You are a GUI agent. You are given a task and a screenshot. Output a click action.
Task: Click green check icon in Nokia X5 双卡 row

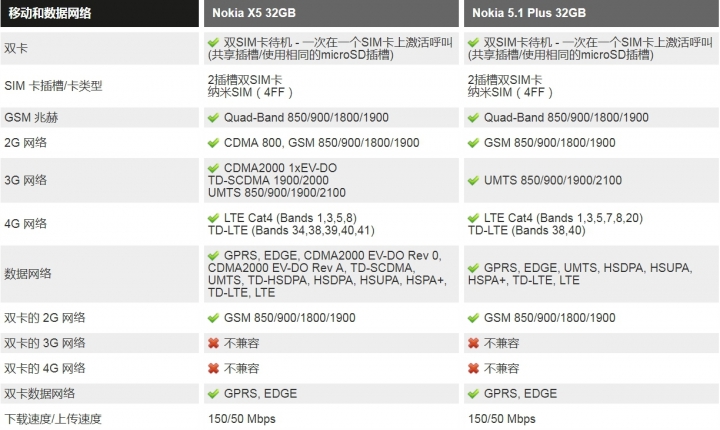pos(214,43)
